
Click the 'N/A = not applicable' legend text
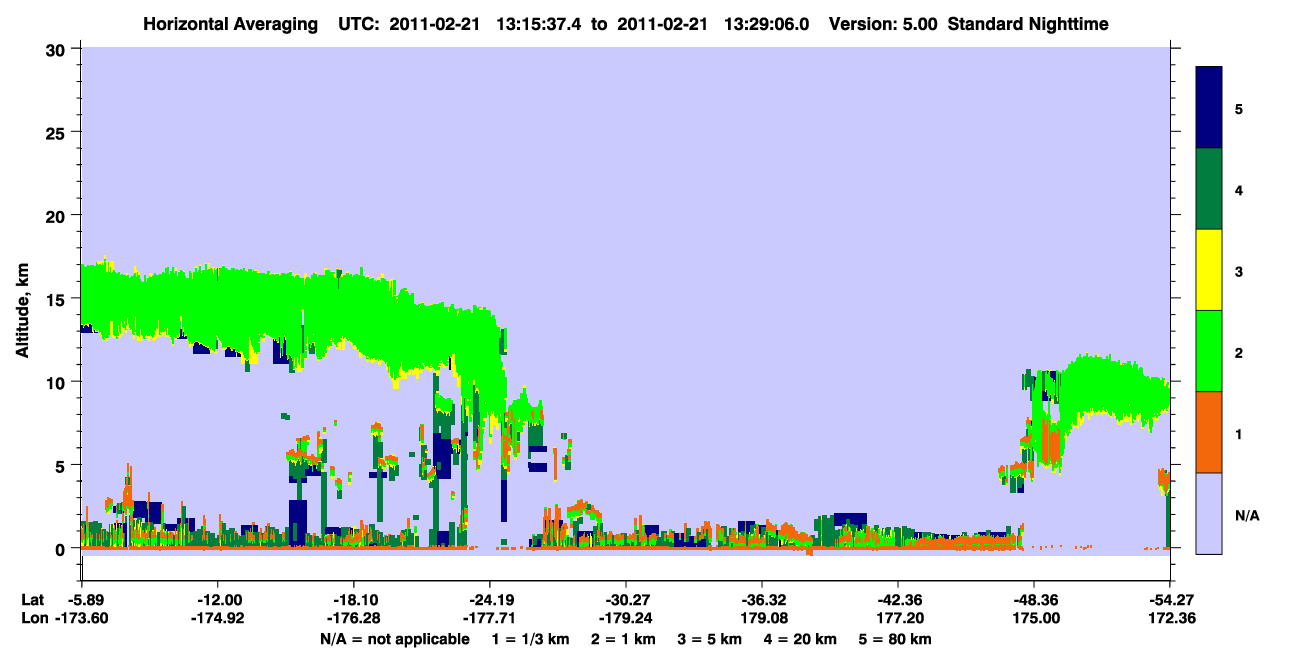(394, 639)
